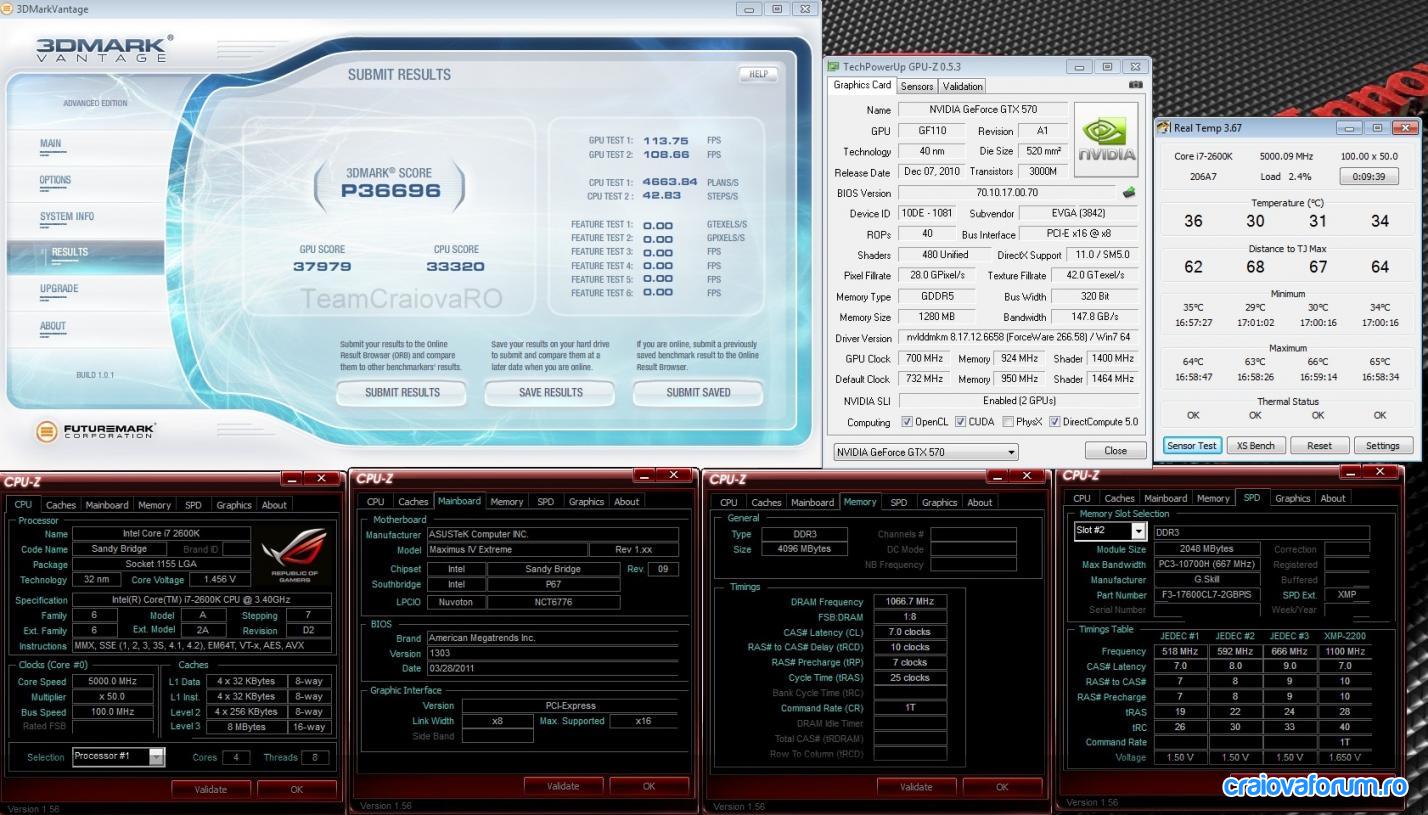The width and height of the screenshot is (1428, 815).
Task: Click Validate in the CPU-Z CPU window
Action: pyautogui.click(x=210, y=789)
